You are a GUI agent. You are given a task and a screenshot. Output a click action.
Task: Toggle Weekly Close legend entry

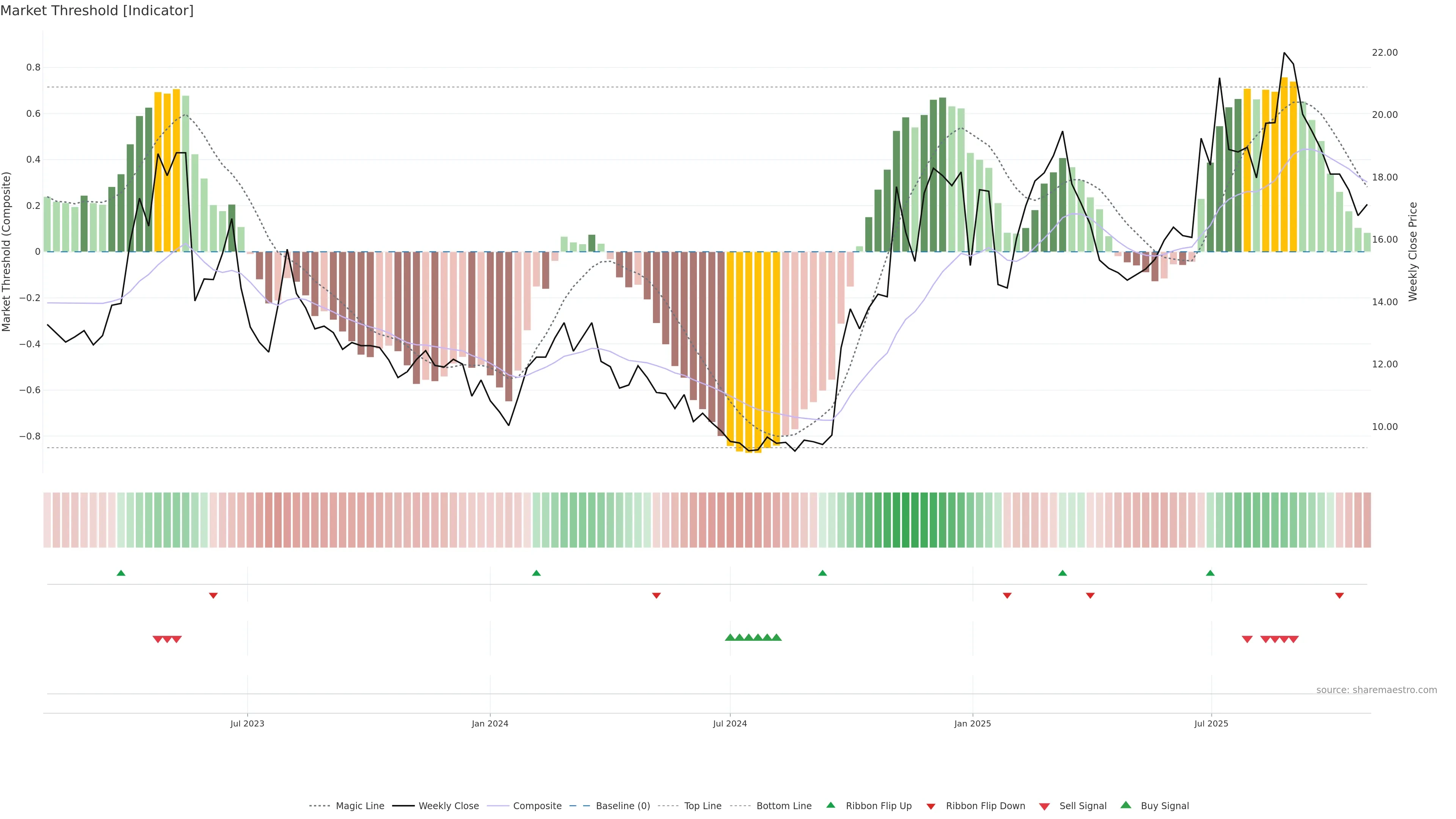point(448,806)
